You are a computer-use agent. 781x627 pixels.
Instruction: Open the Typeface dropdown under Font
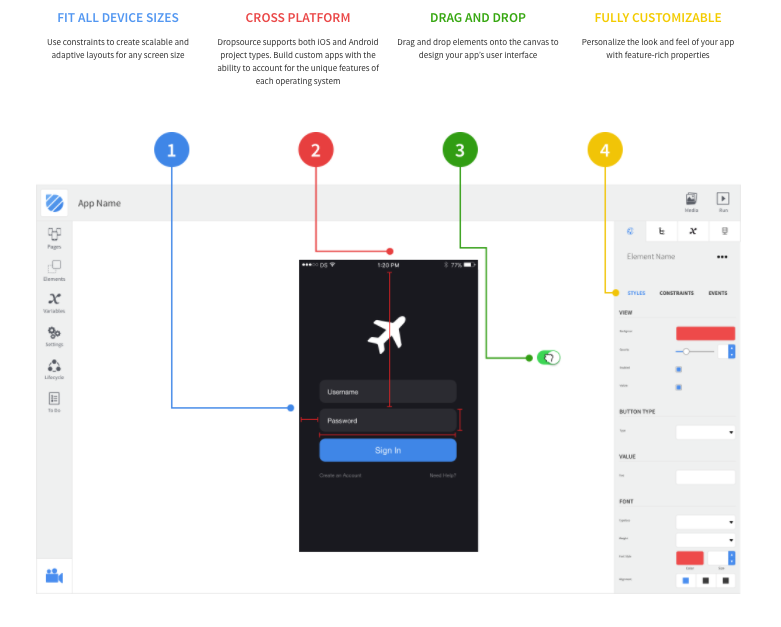[705, 522]
